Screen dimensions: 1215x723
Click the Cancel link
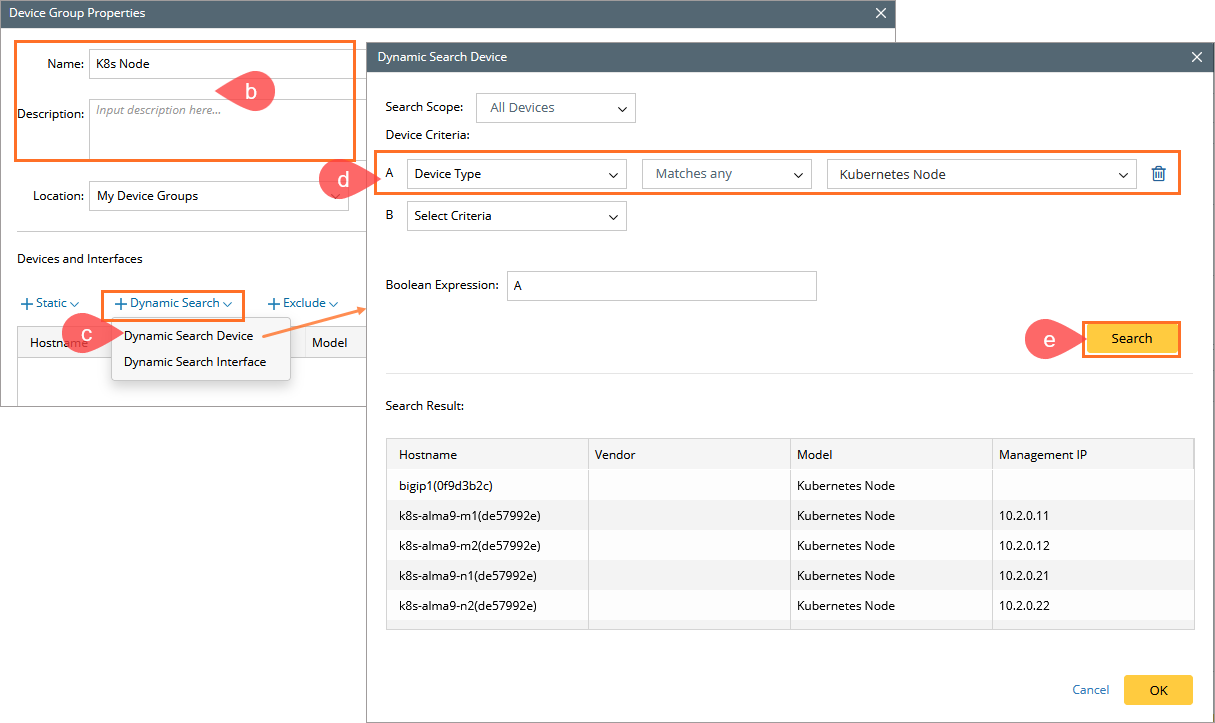(x=1090, y=690)
